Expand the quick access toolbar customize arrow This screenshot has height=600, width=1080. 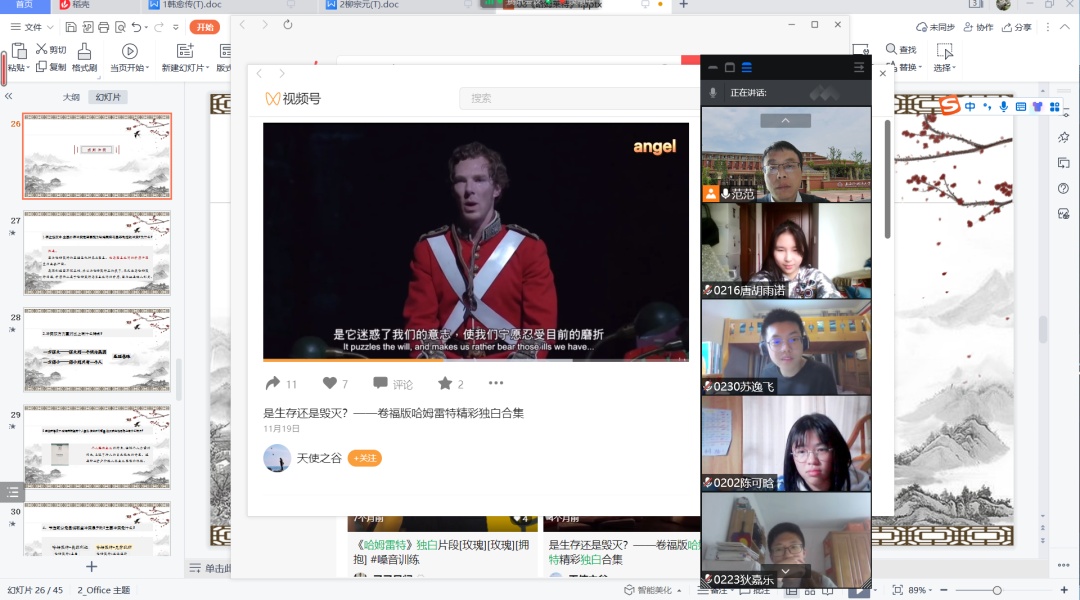click(176, 27)
